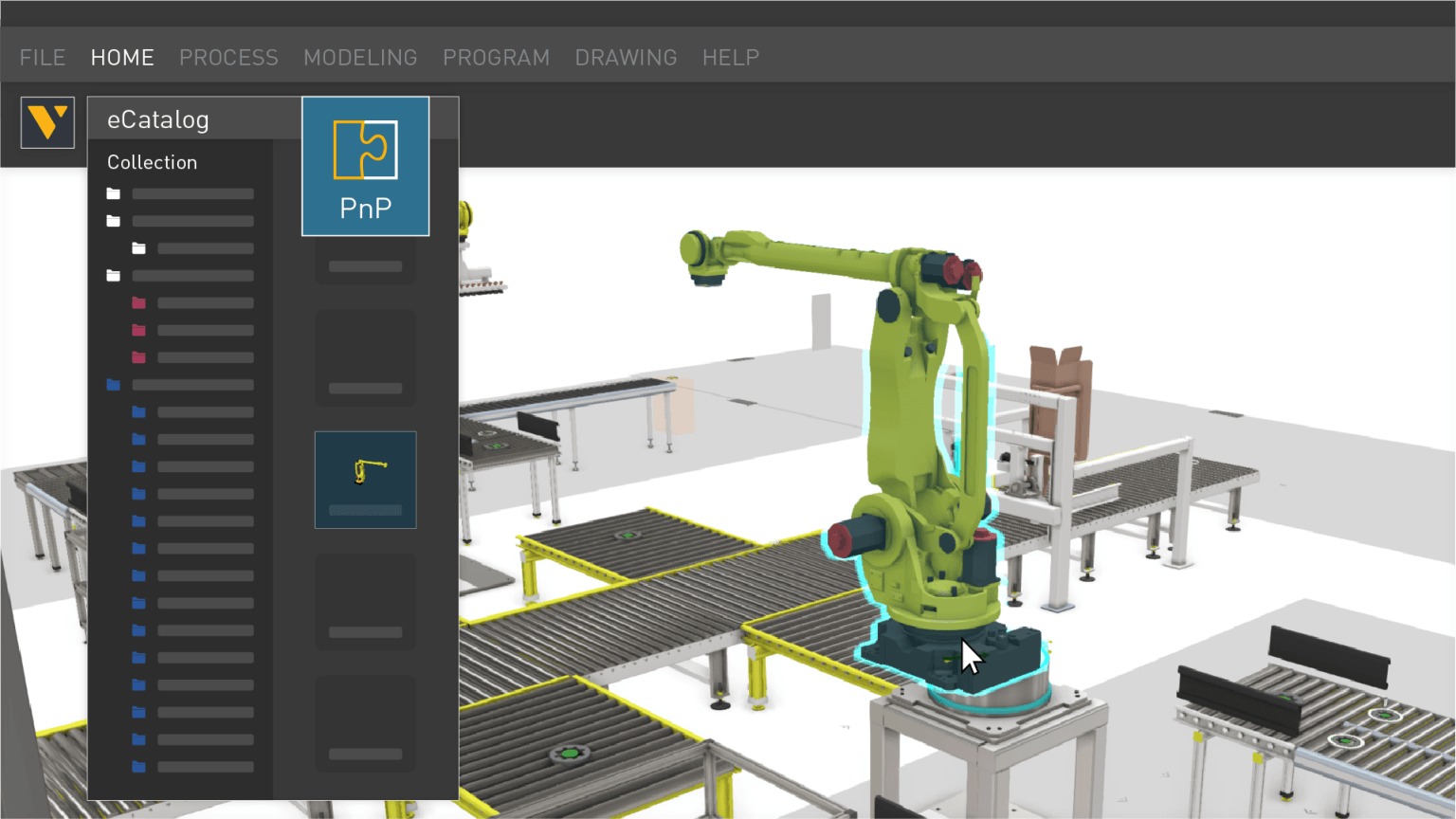The height and width of the screenshot is (819, 1456).
Task: Collapse the nested white subfolder entry
Action: pos(204,247)
